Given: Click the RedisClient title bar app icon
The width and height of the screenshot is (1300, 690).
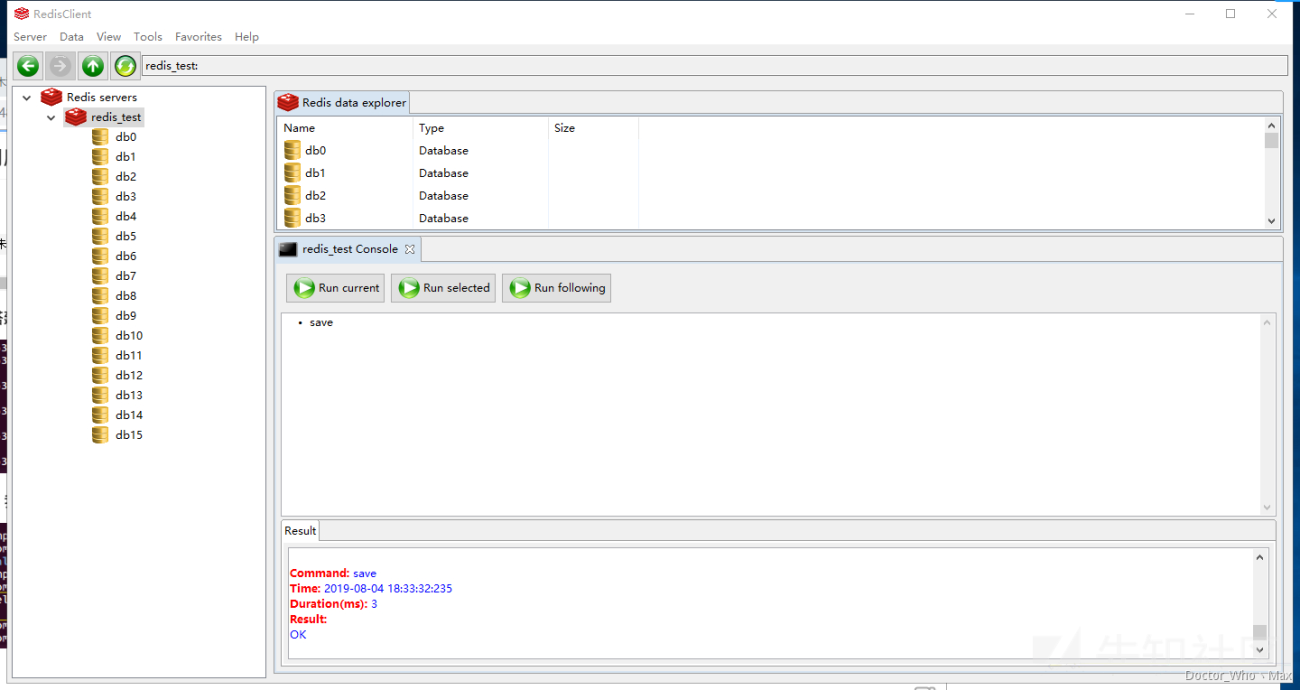Looking at the screenshot, I should pos(22,14).
